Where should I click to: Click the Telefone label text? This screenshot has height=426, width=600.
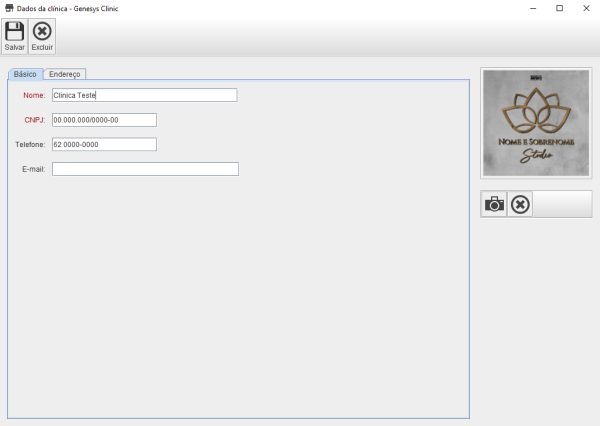tap(30, 144)
